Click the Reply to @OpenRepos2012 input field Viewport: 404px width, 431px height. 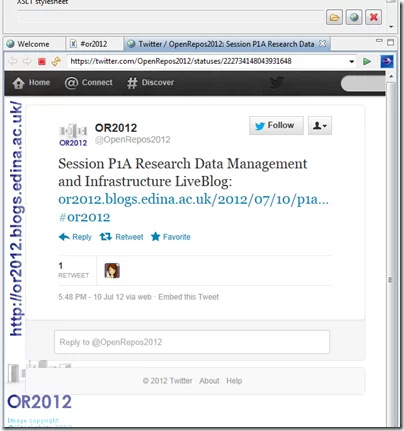[x=192, y=342]
